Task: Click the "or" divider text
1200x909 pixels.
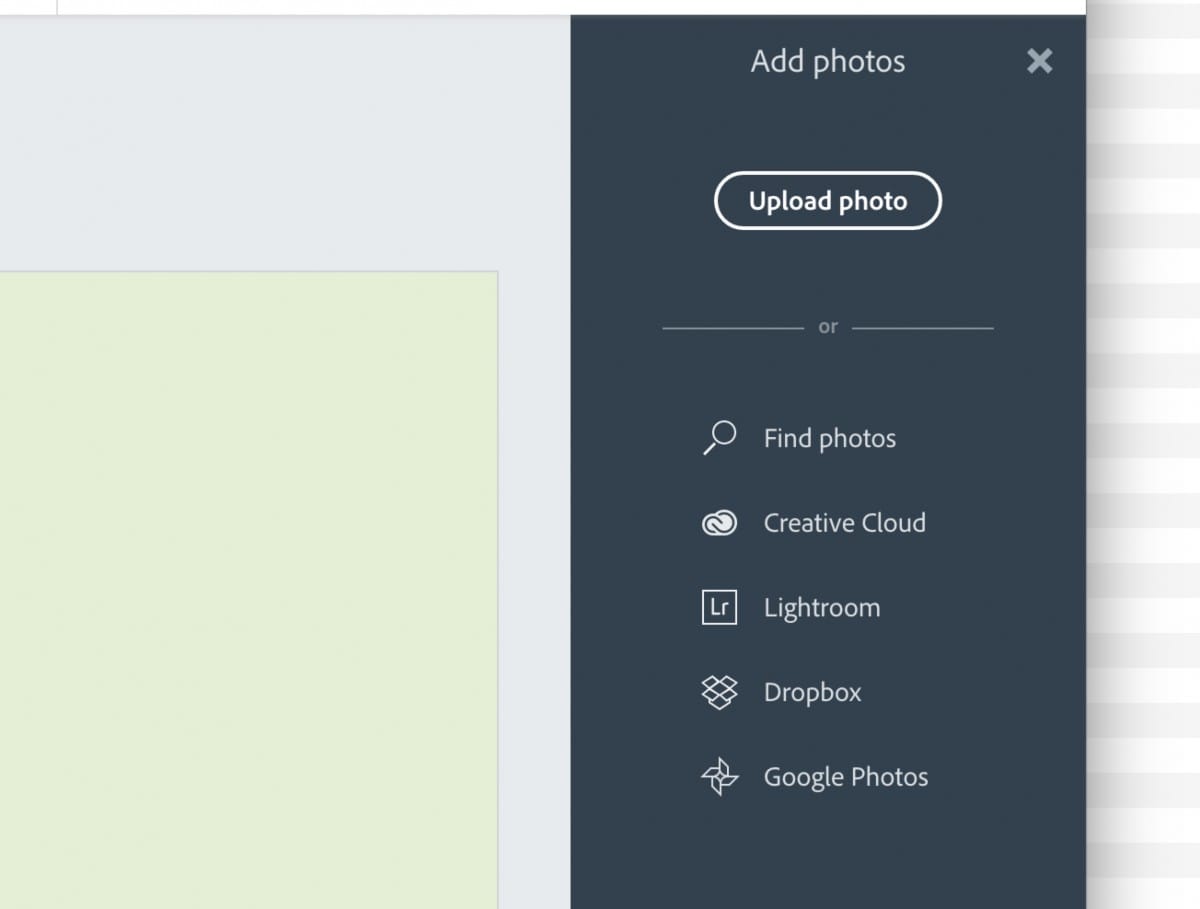Action: click(828, 327)
